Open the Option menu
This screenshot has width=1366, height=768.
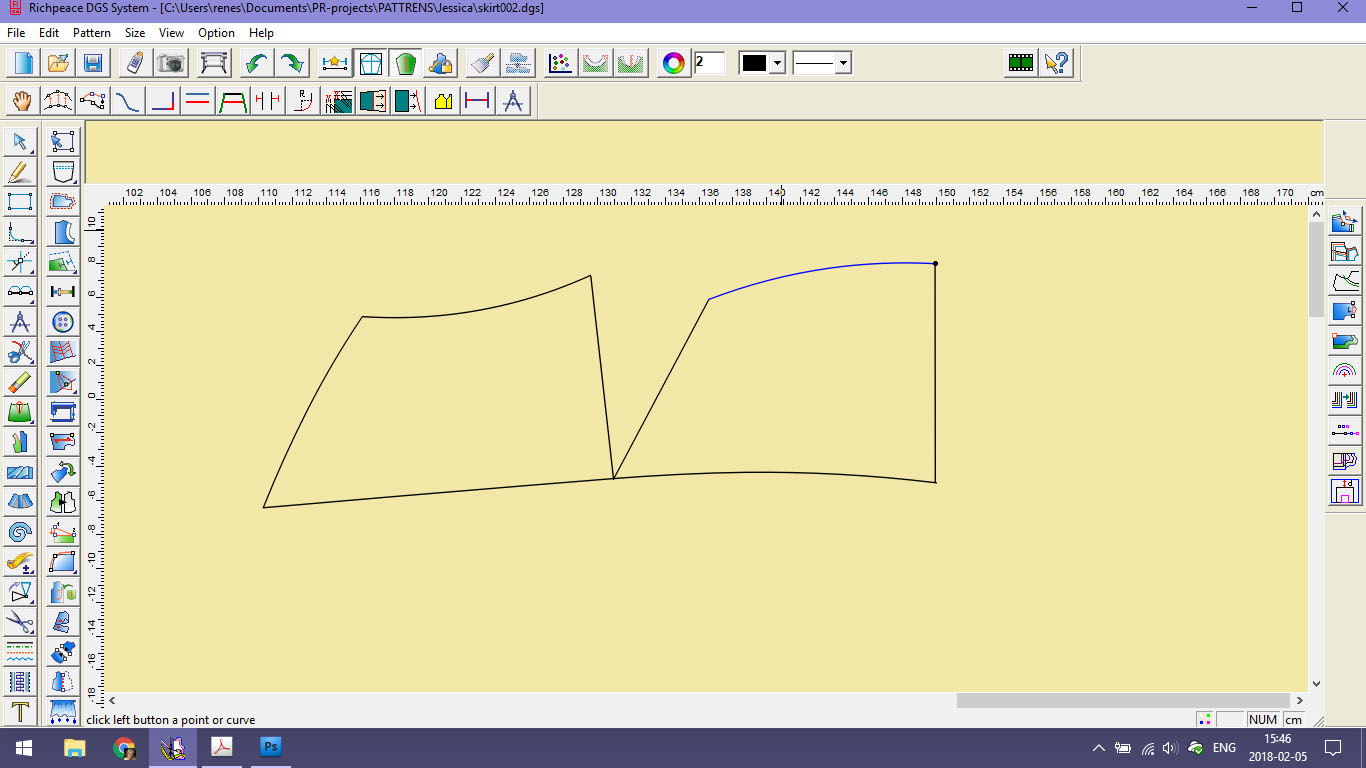pos(216,33)
